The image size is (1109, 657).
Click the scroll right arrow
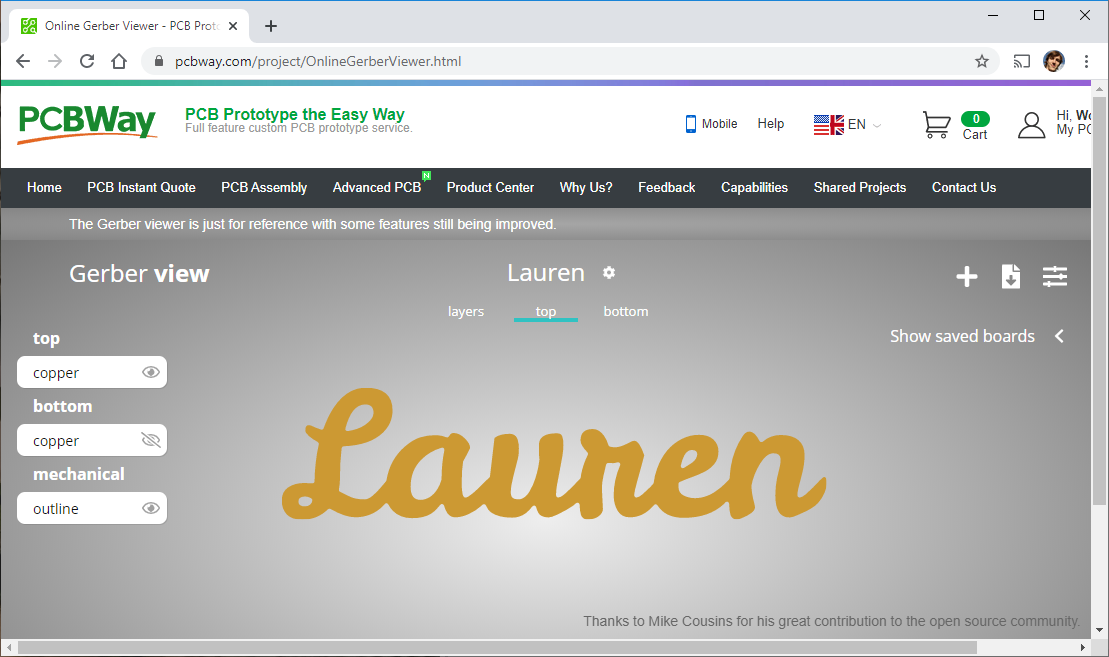tap(1083, 648)
